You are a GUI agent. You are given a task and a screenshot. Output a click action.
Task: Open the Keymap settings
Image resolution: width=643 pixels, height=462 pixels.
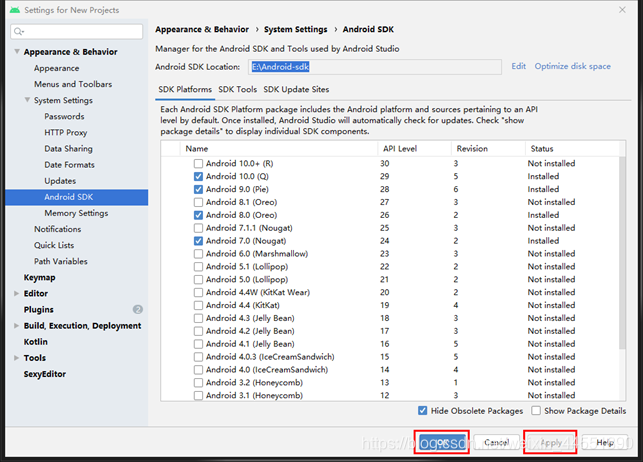39,278
